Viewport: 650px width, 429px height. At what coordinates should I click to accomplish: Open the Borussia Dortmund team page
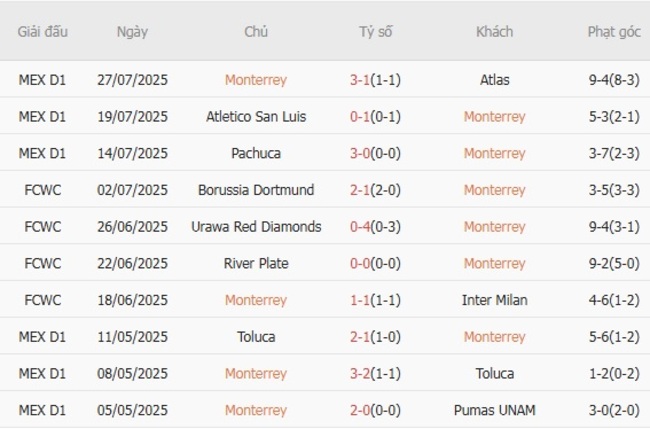pos(256,190)
